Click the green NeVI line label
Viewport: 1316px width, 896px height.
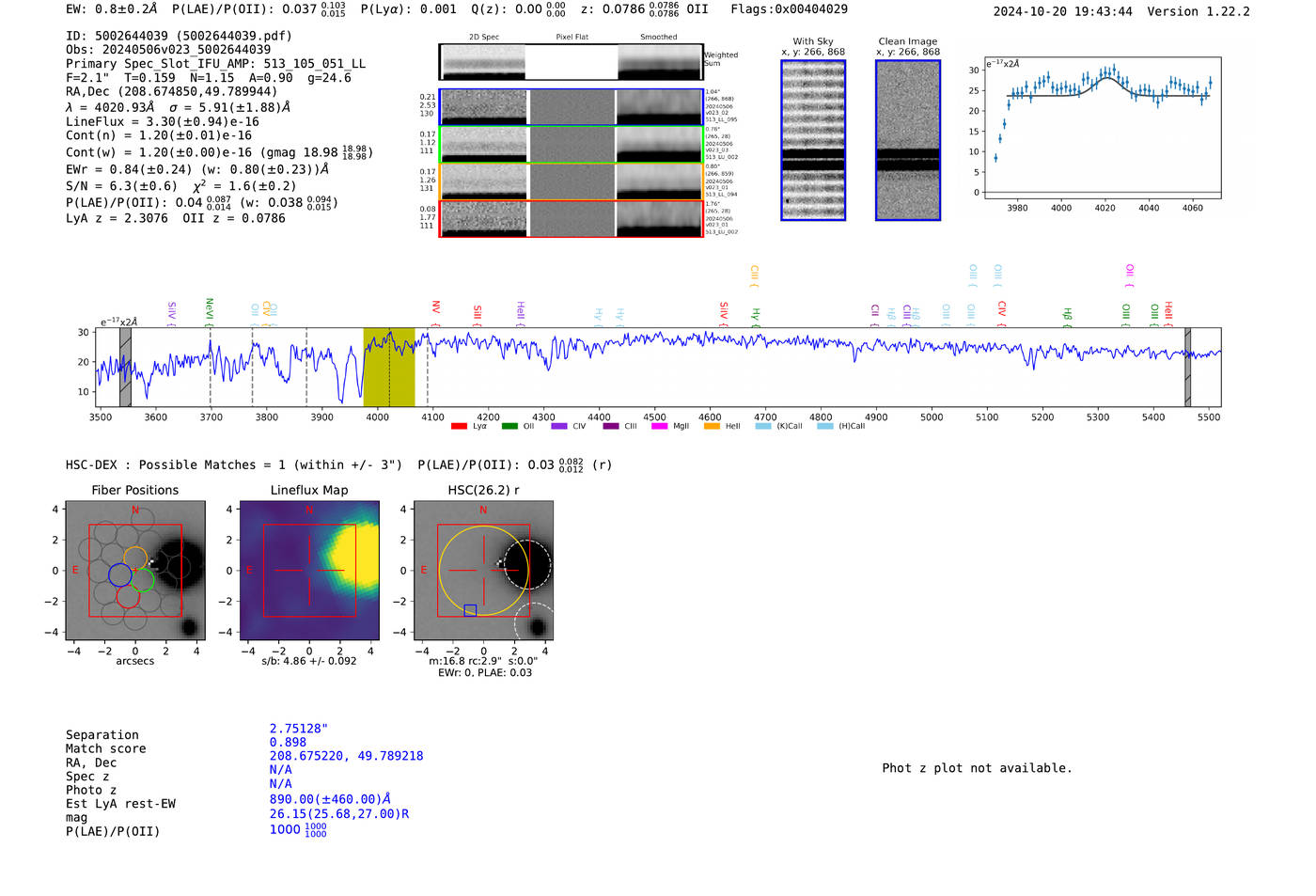[x=210, y=308]
